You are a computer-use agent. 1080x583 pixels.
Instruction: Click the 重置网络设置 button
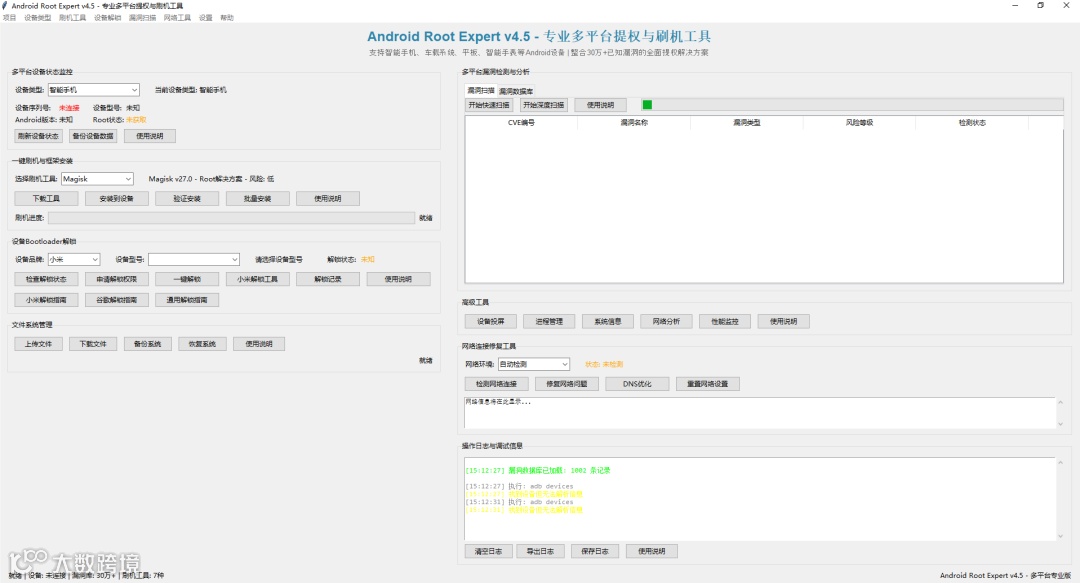pos(707,384)
